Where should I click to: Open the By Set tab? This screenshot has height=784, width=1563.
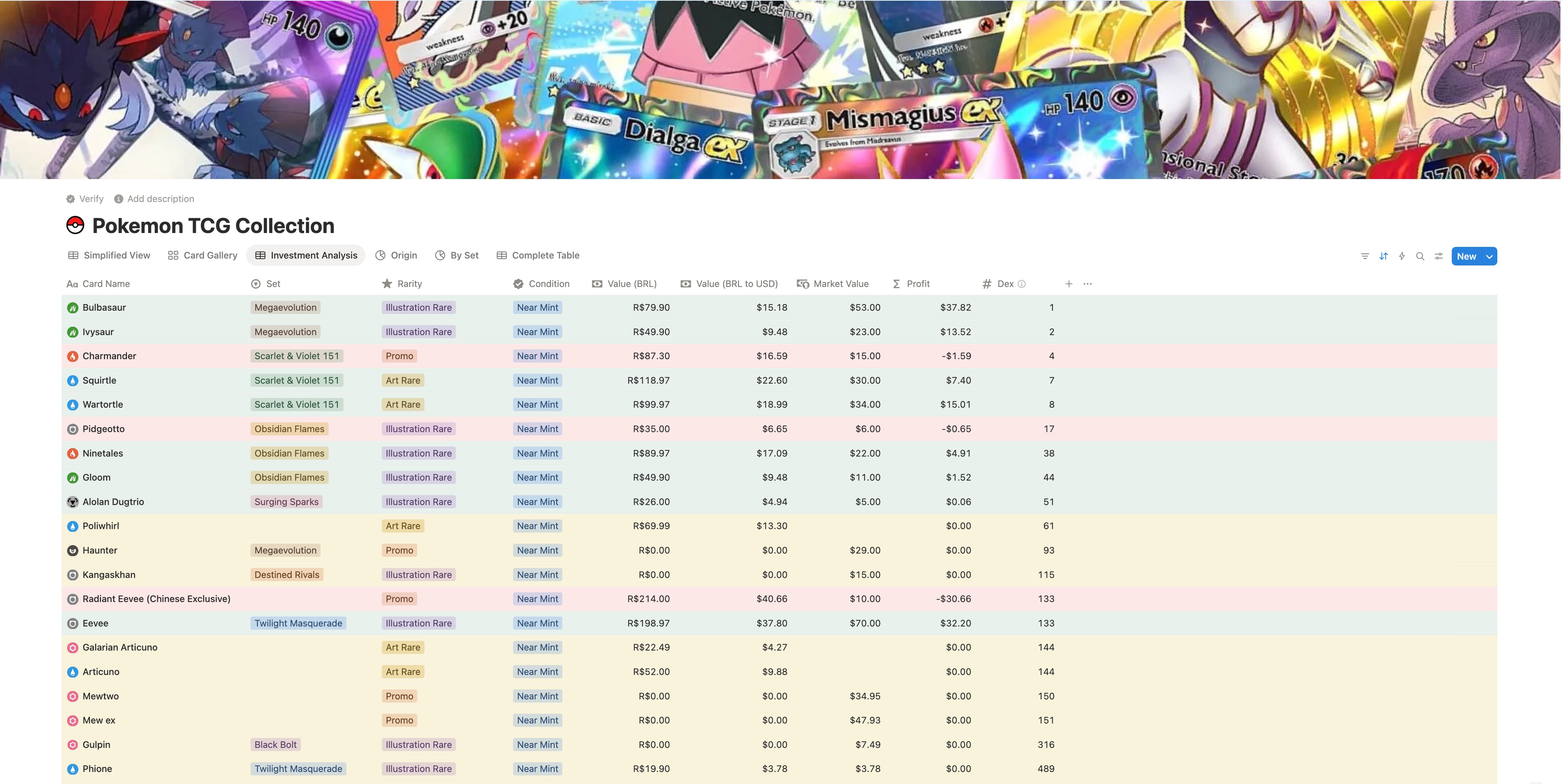pyautogui.click(x=457, y=256)
